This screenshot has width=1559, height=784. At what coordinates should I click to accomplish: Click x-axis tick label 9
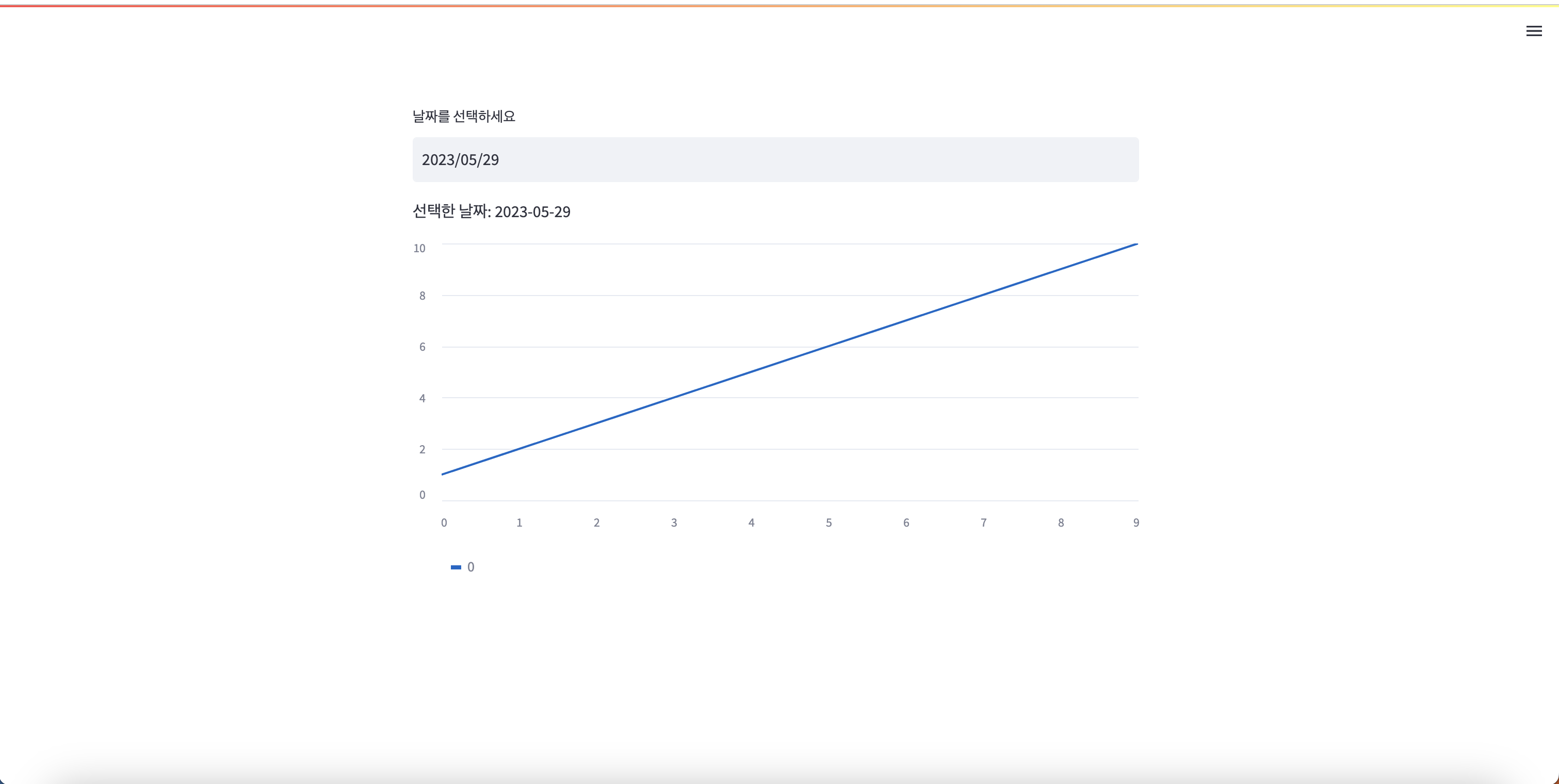pyautogui.click(x=1136, y=522)
